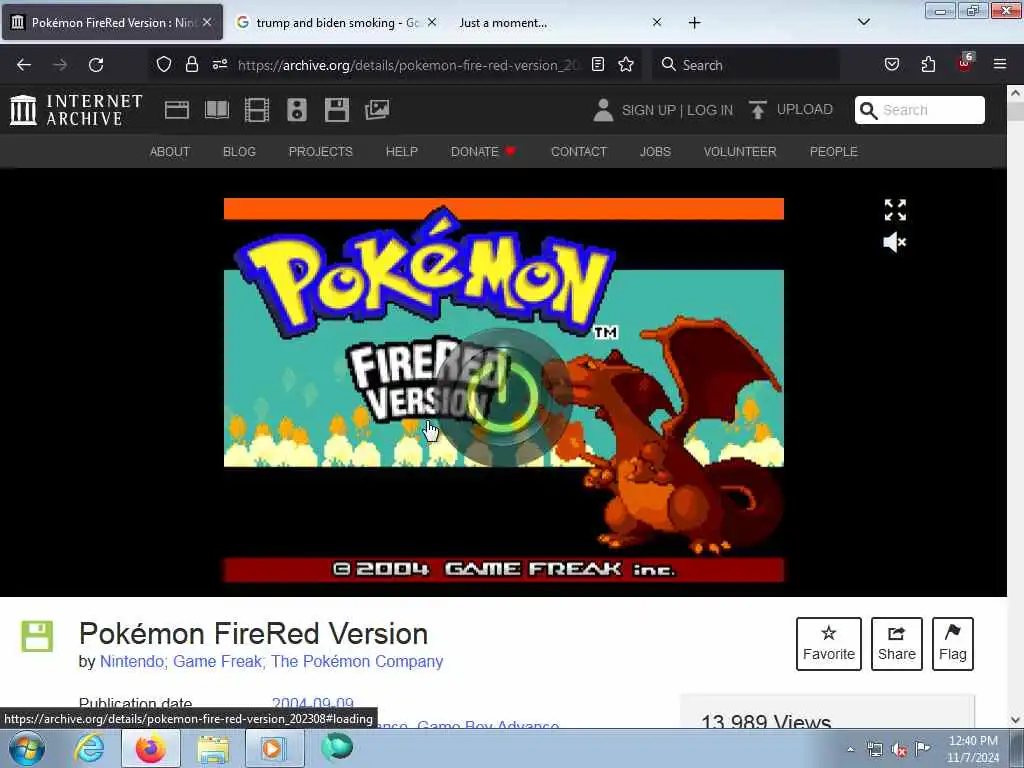Switch to the trump and biden smoking tab

[336, 22]
